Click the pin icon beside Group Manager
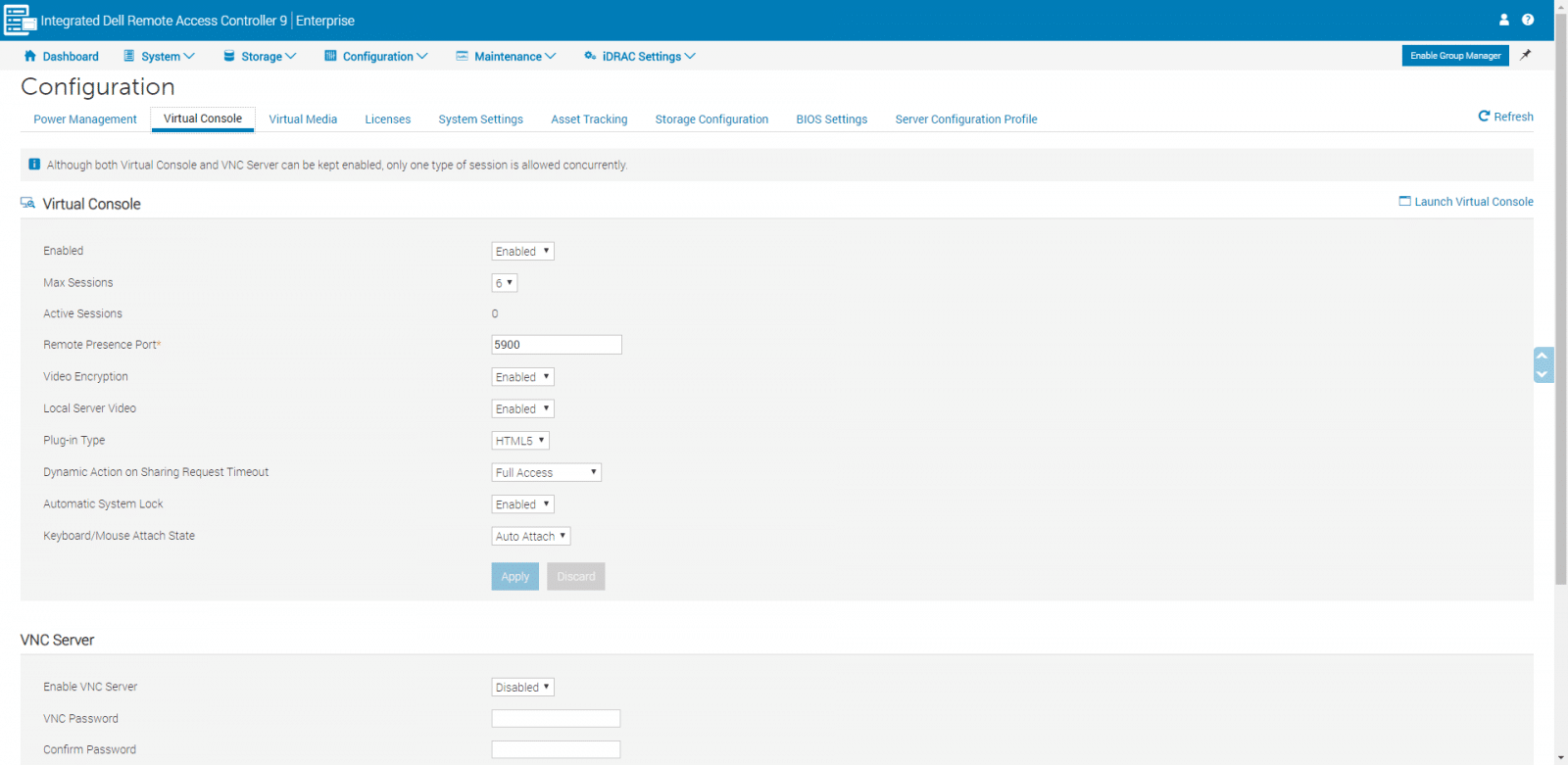The width and height of the screenshot is (1568, 765). (x=1526, y=55)
